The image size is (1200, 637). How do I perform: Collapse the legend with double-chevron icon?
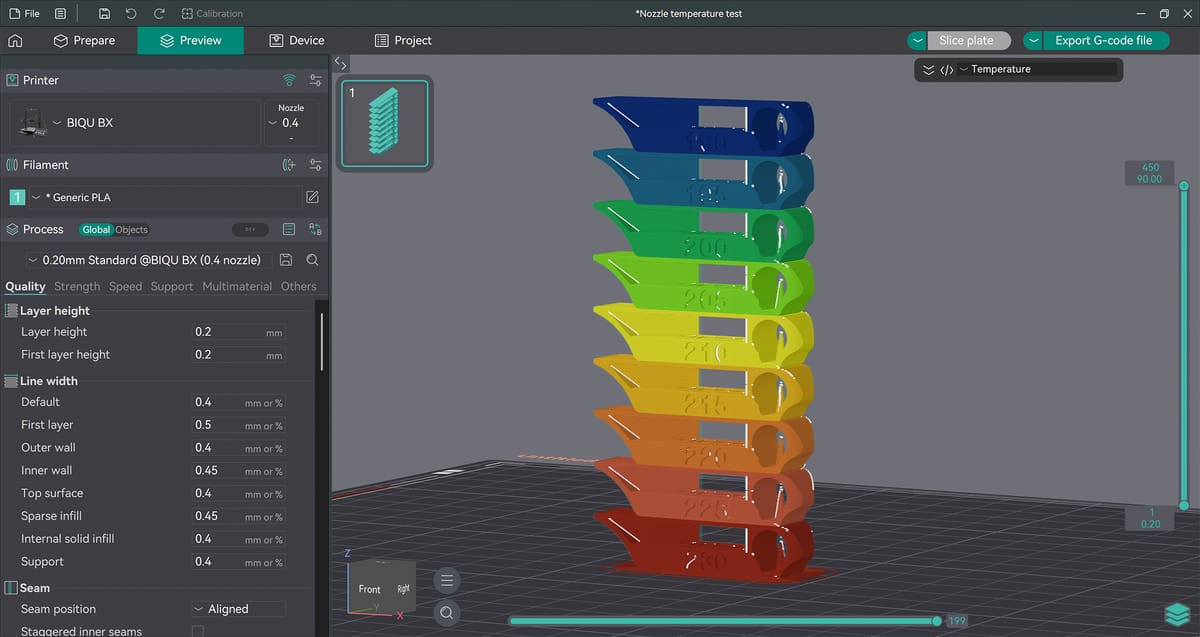point(928,69)
